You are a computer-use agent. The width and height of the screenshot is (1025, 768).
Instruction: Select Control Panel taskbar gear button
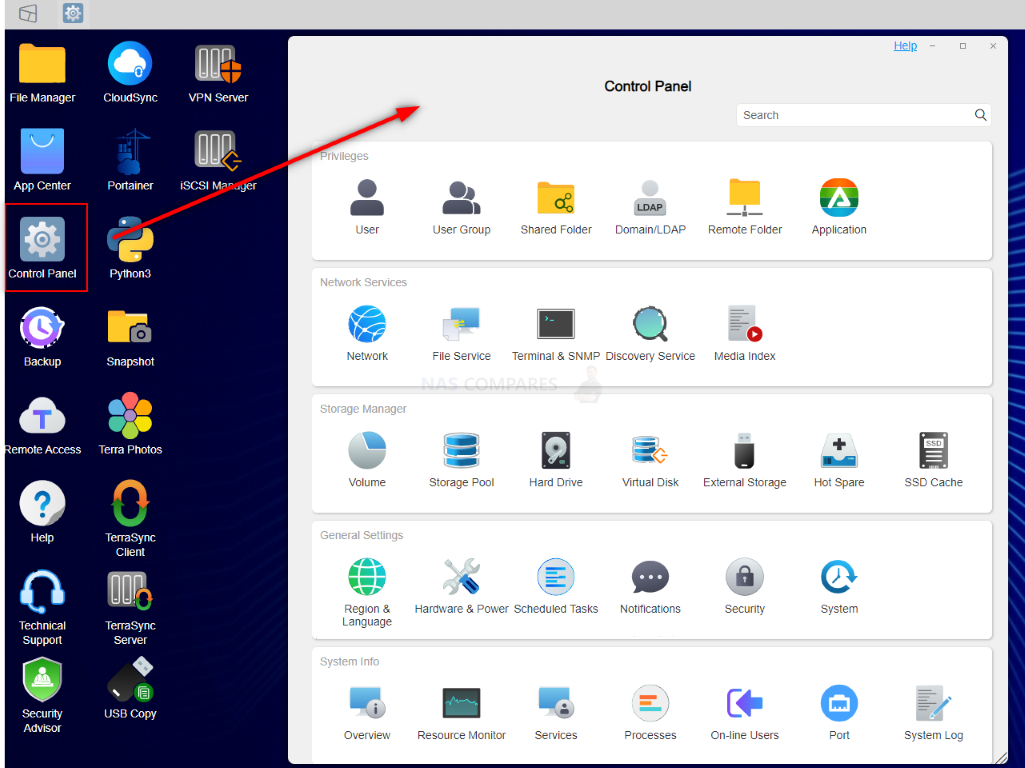[x=73, y=13]
